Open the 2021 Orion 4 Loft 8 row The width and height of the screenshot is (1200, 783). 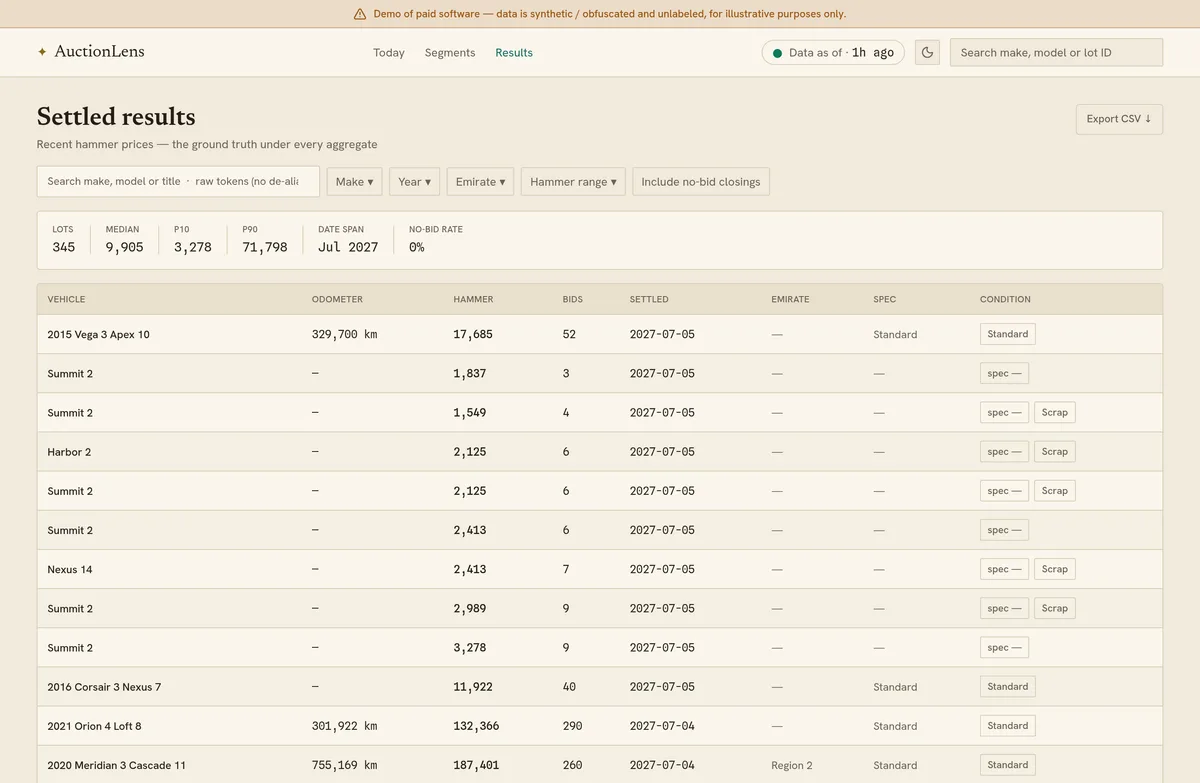pyautogui.click(x=600, y=726)
